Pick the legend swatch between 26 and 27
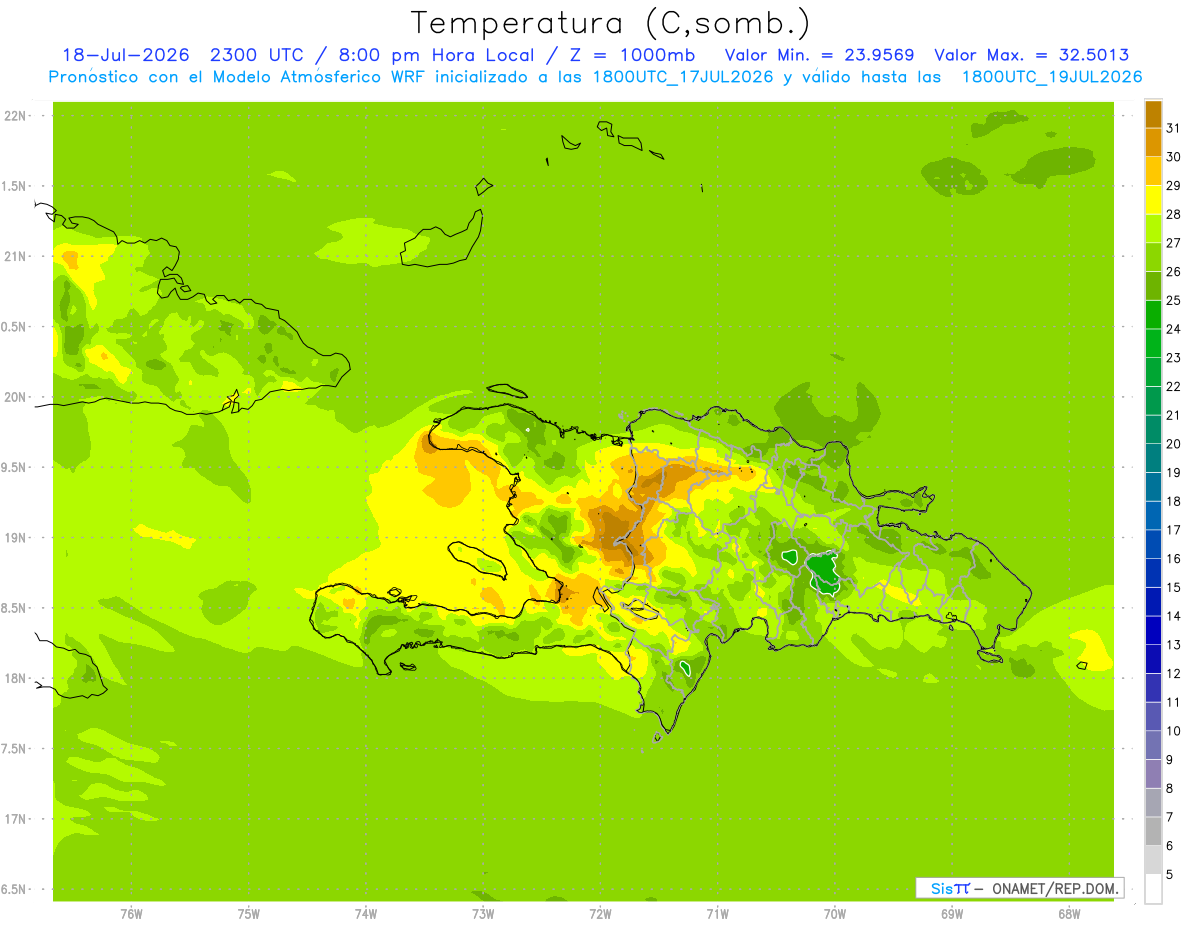The width and height of the screenshot is (1200, 927). click(x=1153, y=257)
